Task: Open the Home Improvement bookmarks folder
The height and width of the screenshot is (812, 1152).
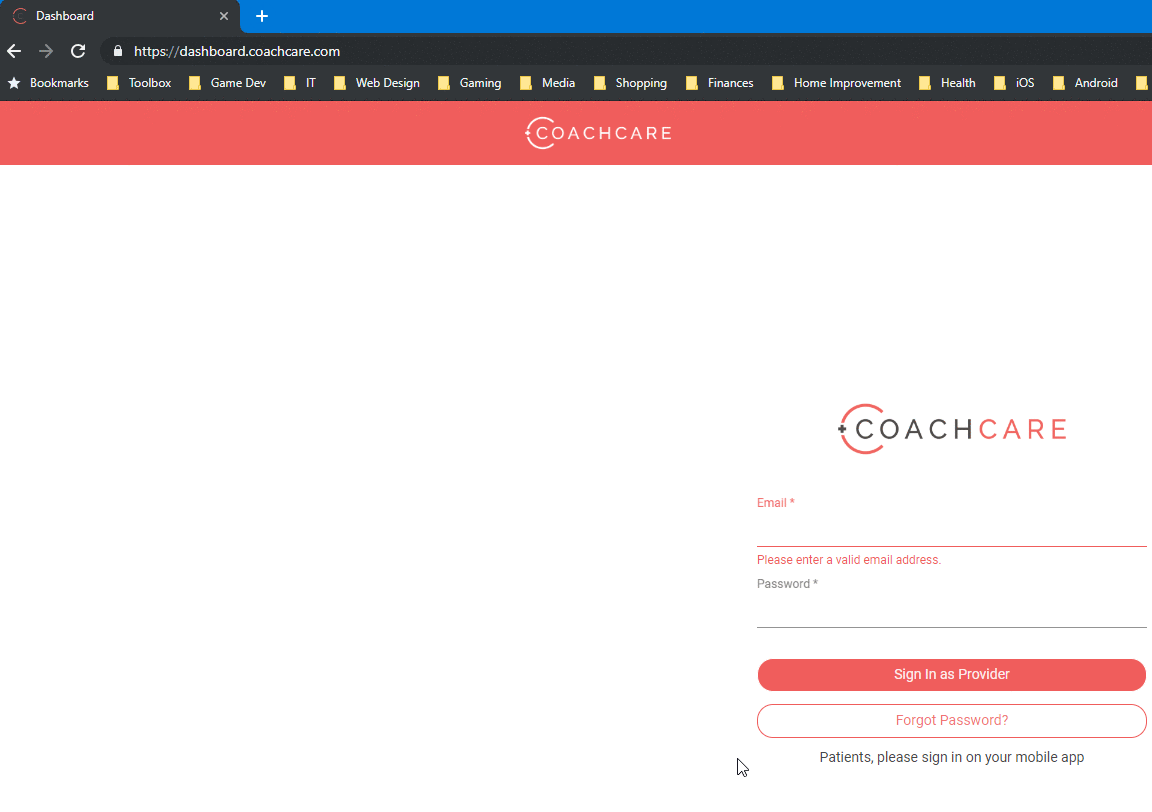Action: [x=836, y=83]
